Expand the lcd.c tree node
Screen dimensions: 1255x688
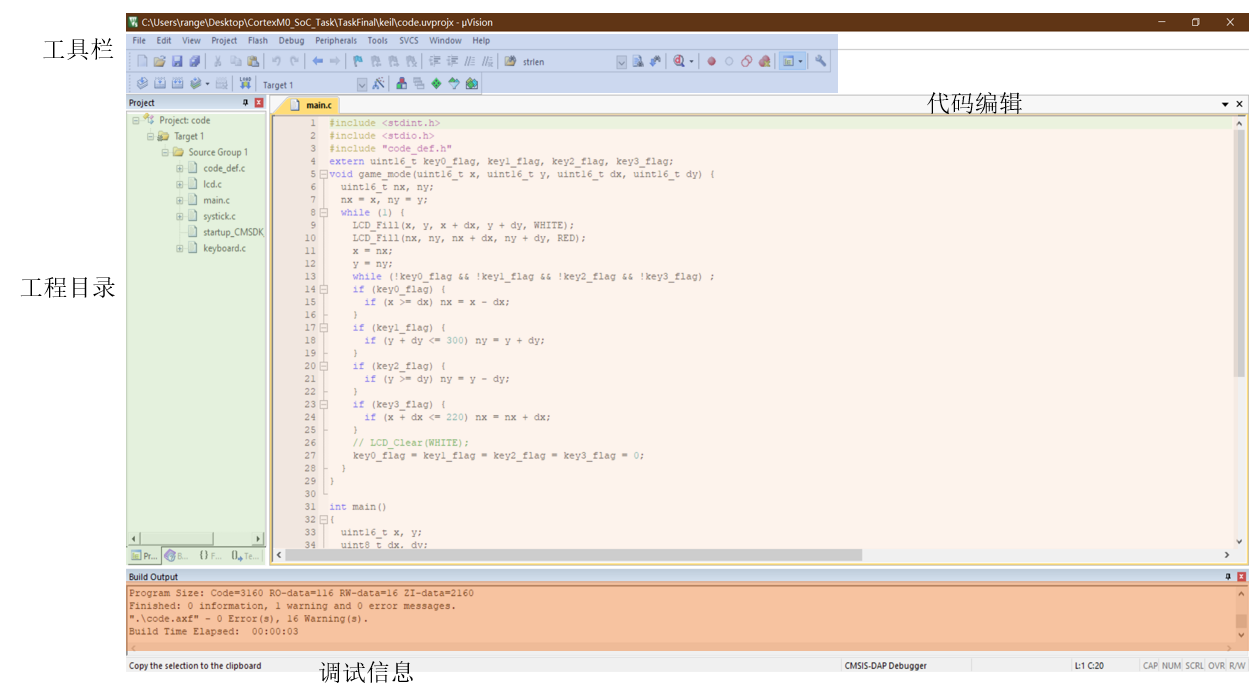[180, 184]
